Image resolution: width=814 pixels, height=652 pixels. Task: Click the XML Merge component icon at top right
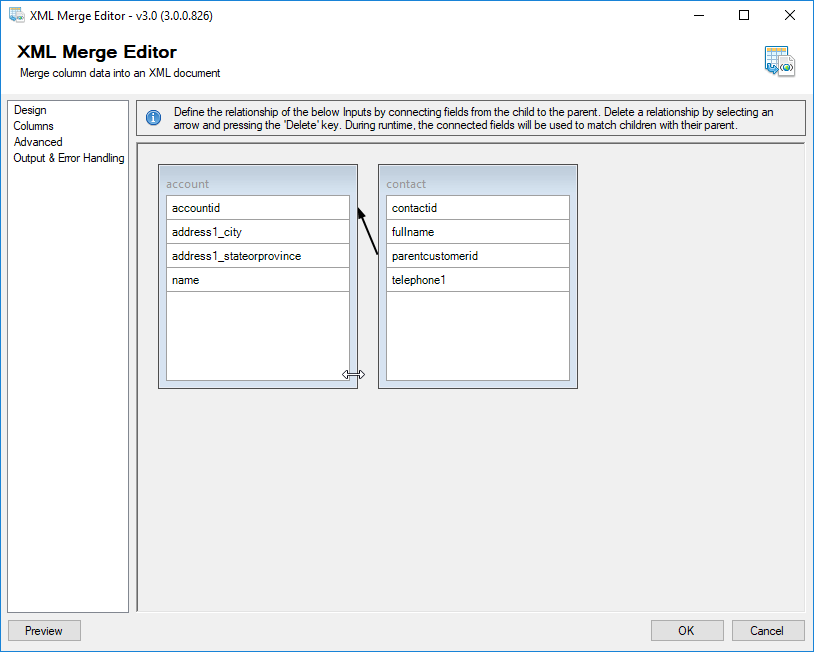coord(780,61)
